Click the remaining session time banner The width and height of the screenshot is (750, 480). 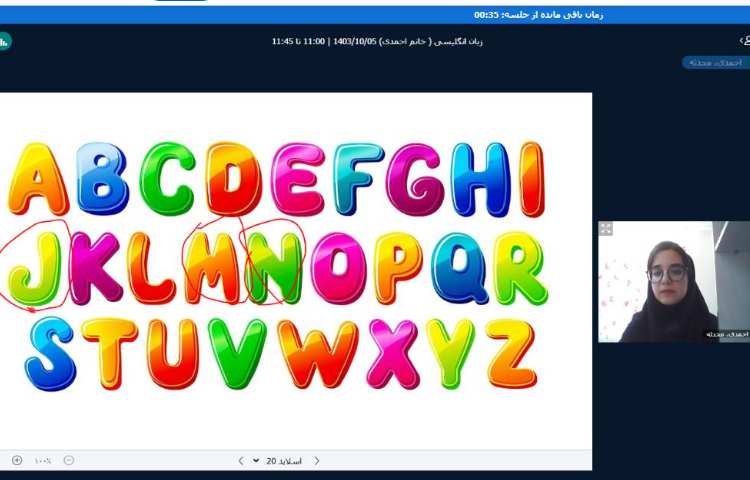(x=538, y=15)
